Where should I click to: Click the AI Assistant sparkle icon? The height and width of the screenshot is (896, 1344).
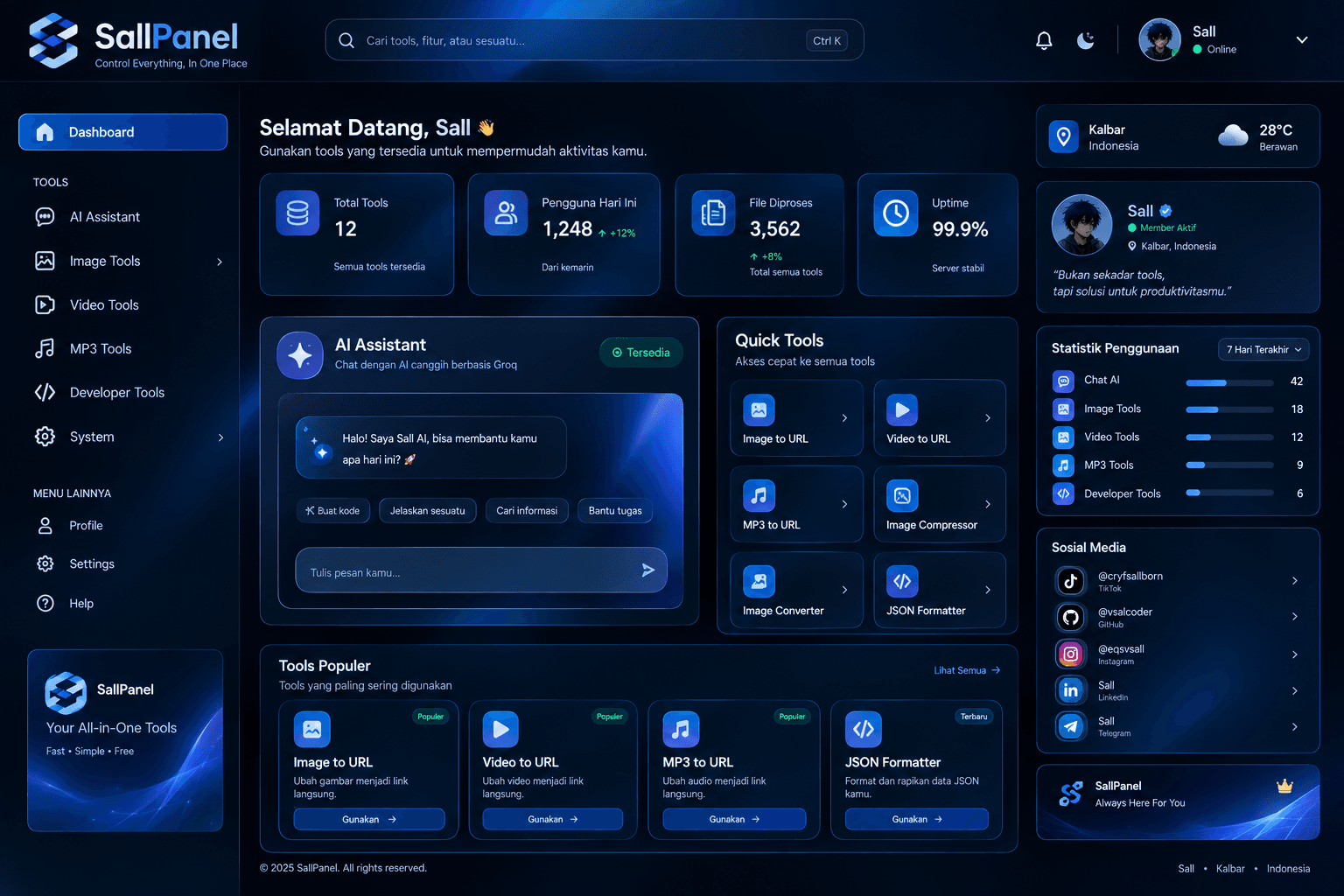click(x=300, y=355)
